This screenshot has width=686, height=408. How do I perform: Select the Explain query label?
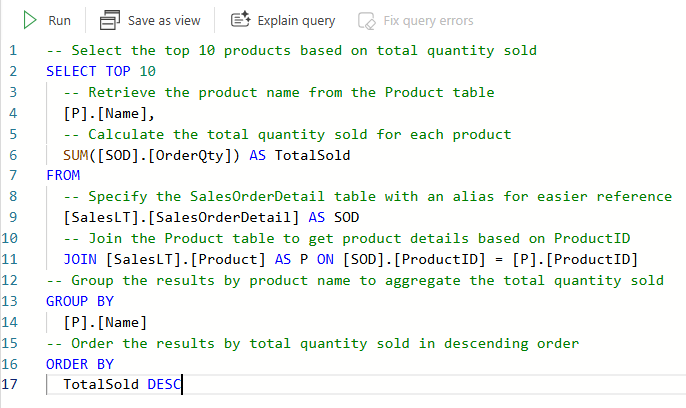pos(296,21)
